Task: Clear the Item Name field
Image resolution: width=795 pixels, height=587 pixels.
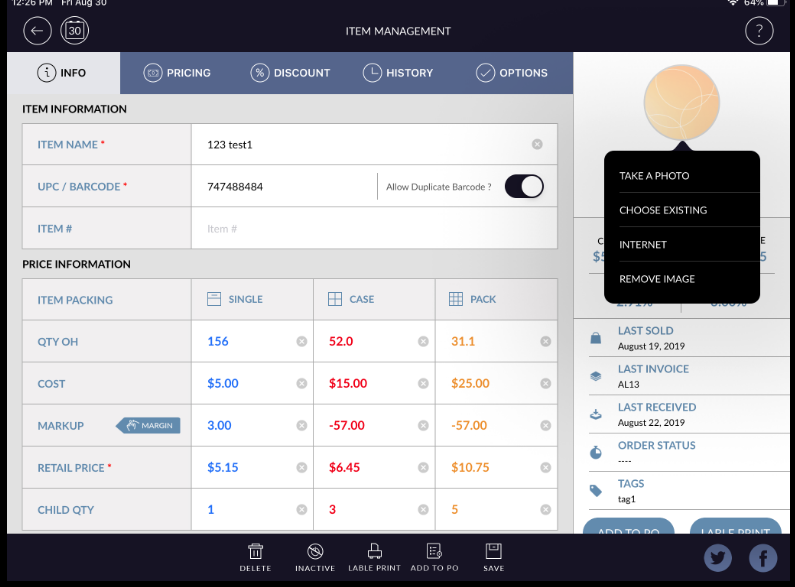Action: pos(537,145)
